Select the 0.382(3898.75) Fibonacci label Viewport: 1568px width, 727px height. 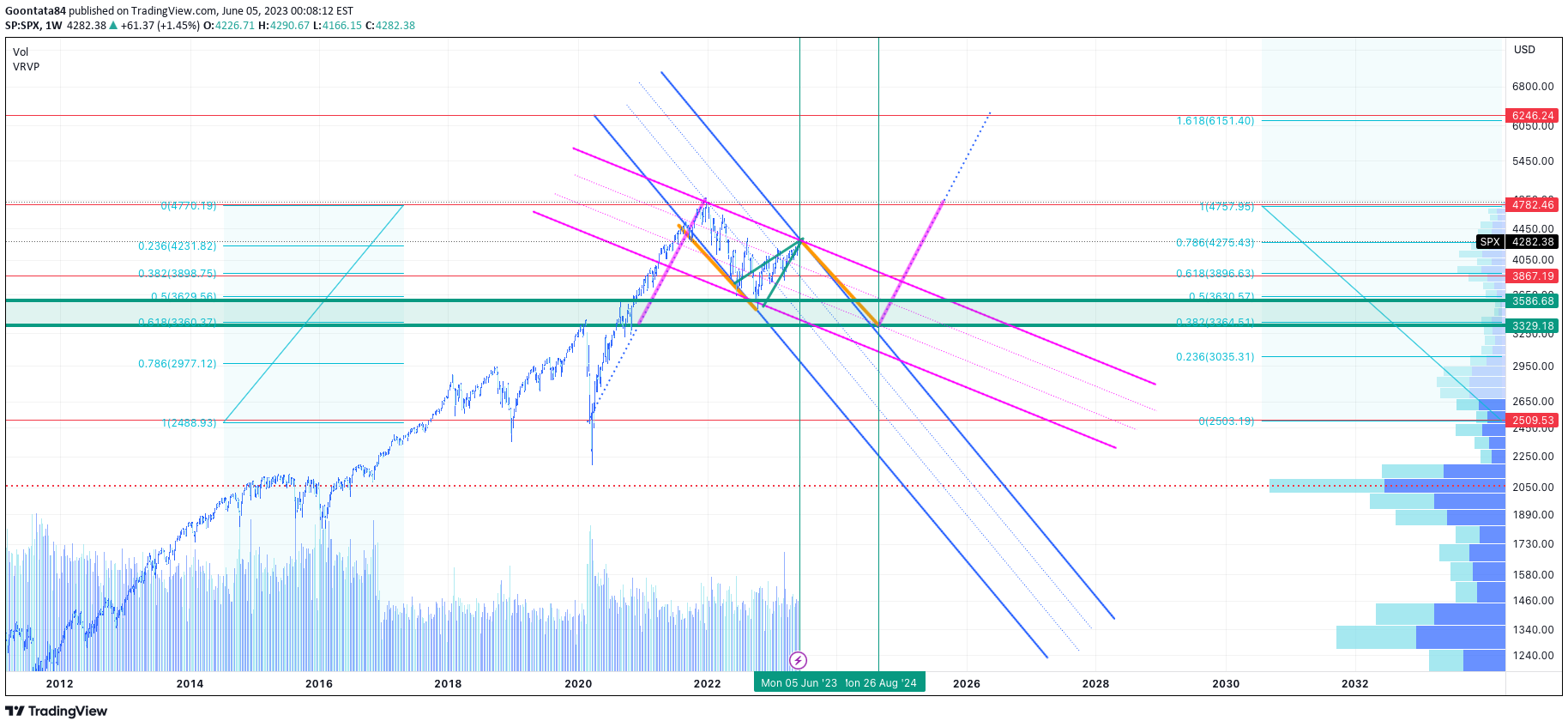click(178, 274)
